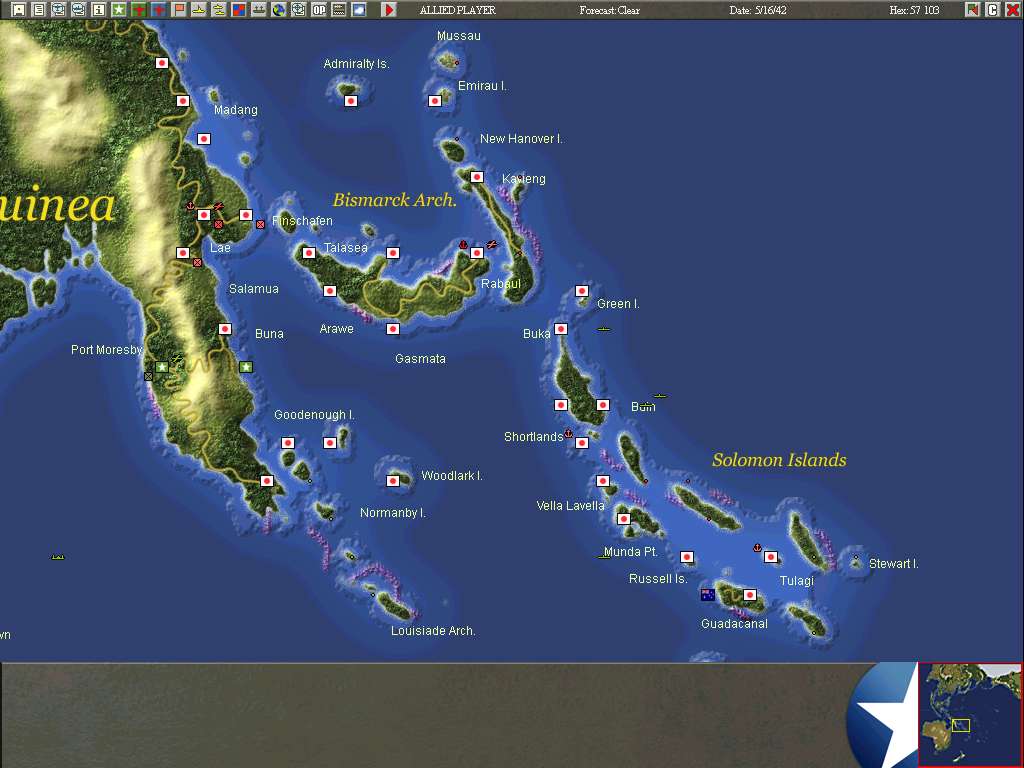Select the magnifier zoom icon

(298, 10)
